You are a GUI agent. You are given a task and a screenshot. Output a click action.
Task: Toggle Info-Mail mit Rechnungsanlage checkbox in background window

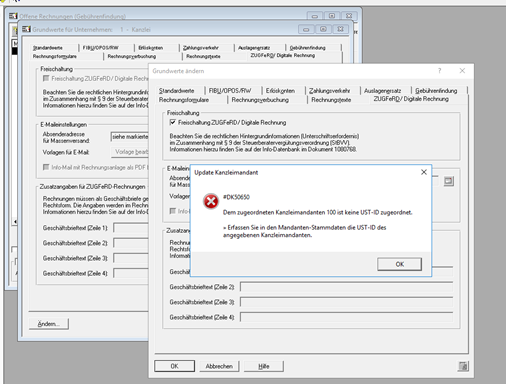[46, 167]
